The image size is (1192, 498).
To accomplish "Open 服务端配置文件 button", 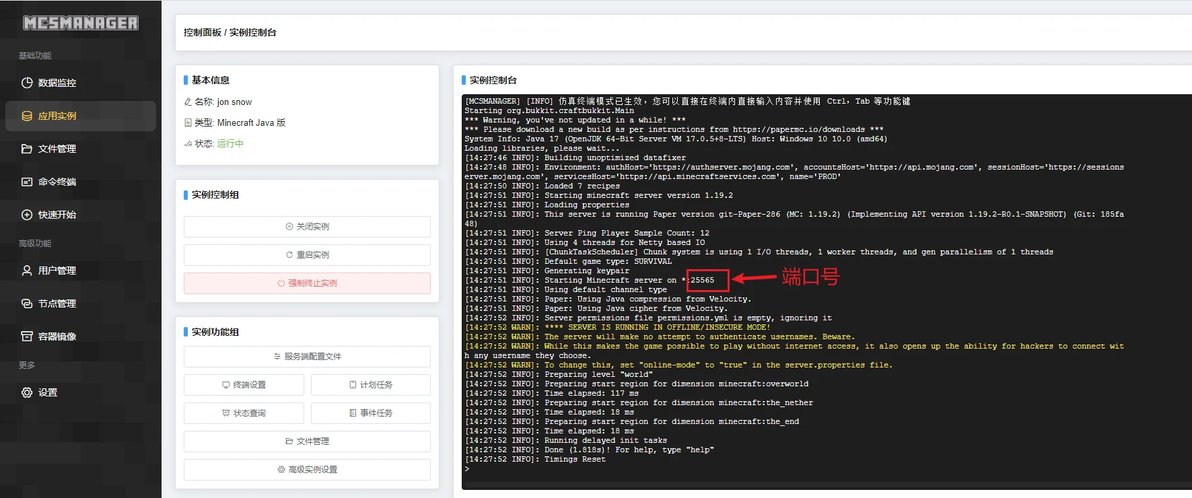I will (307, 357).
